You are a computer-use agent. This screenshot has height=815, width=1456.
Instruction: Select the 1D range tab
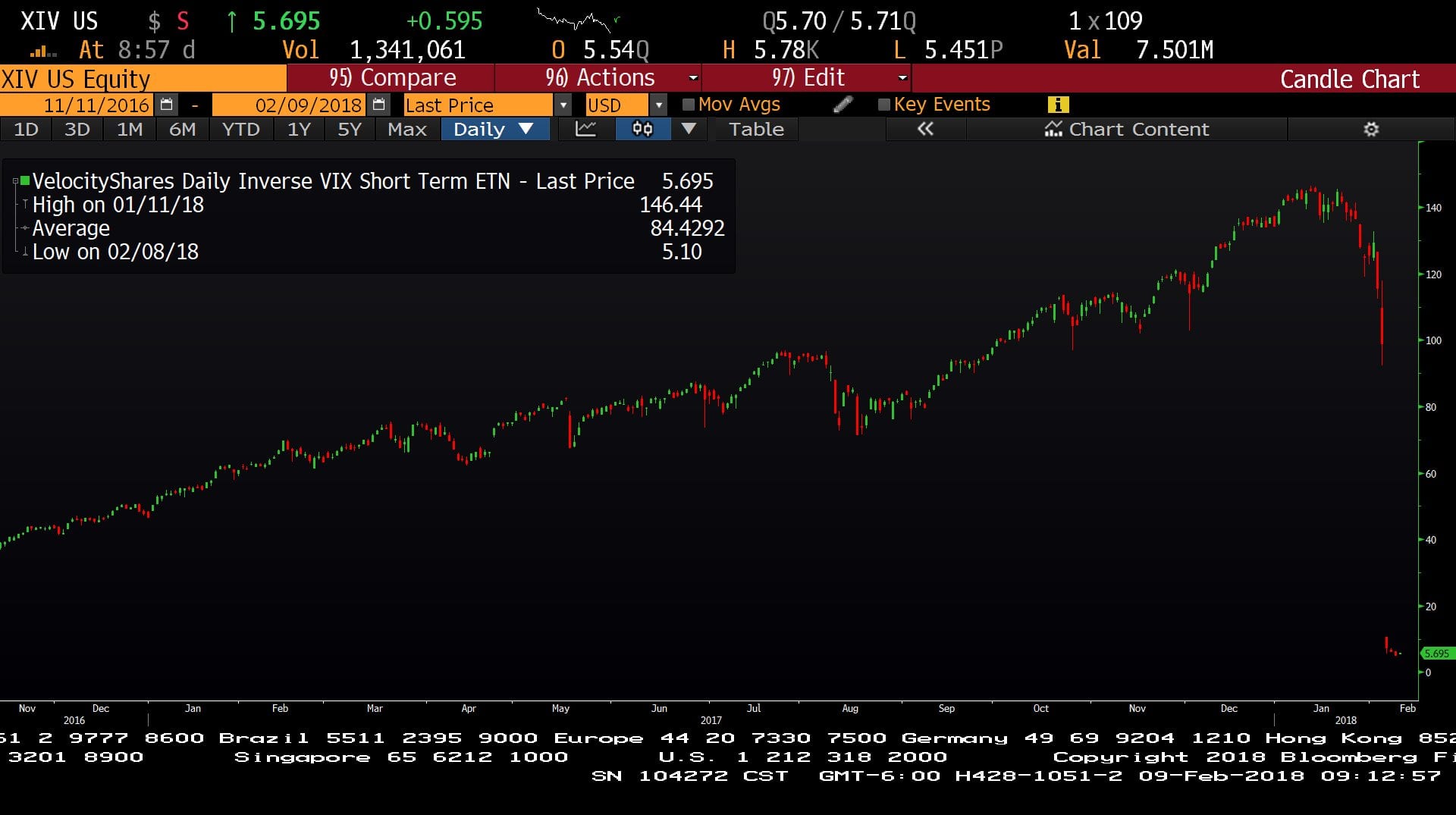pyautogui.click(x=26, y=129)
